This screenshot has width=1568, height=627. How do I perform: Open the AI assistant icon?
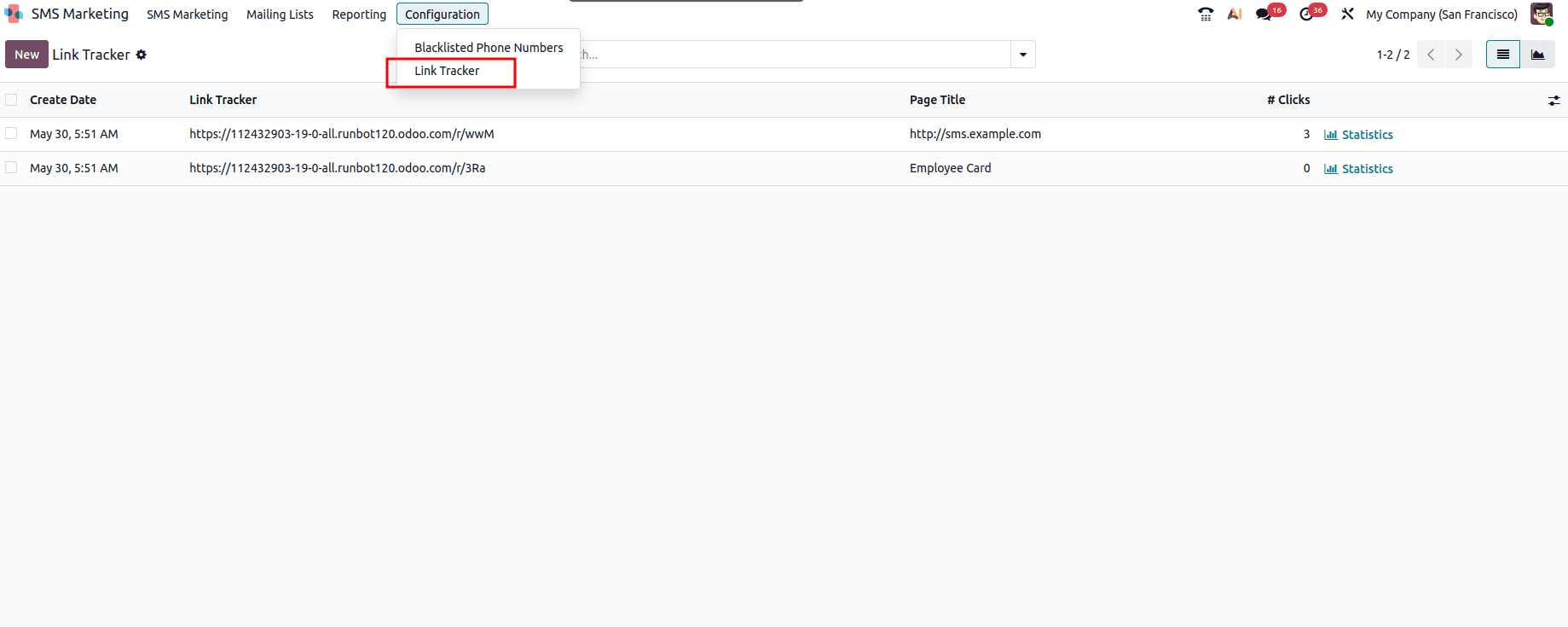1235,15
